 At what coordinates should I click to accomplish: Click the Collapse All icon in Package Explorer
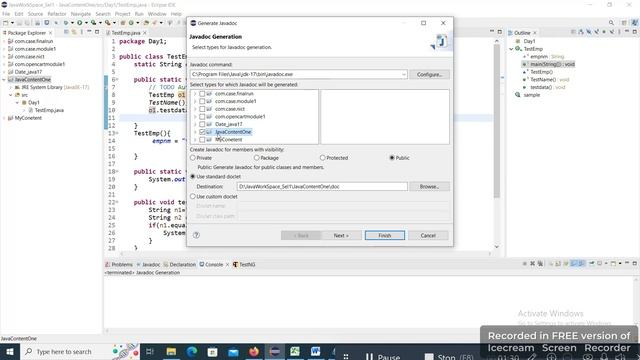tap(66, 32)
